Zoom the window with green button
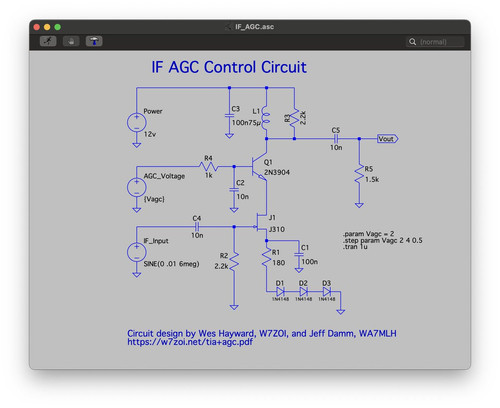 coord(57,27)
